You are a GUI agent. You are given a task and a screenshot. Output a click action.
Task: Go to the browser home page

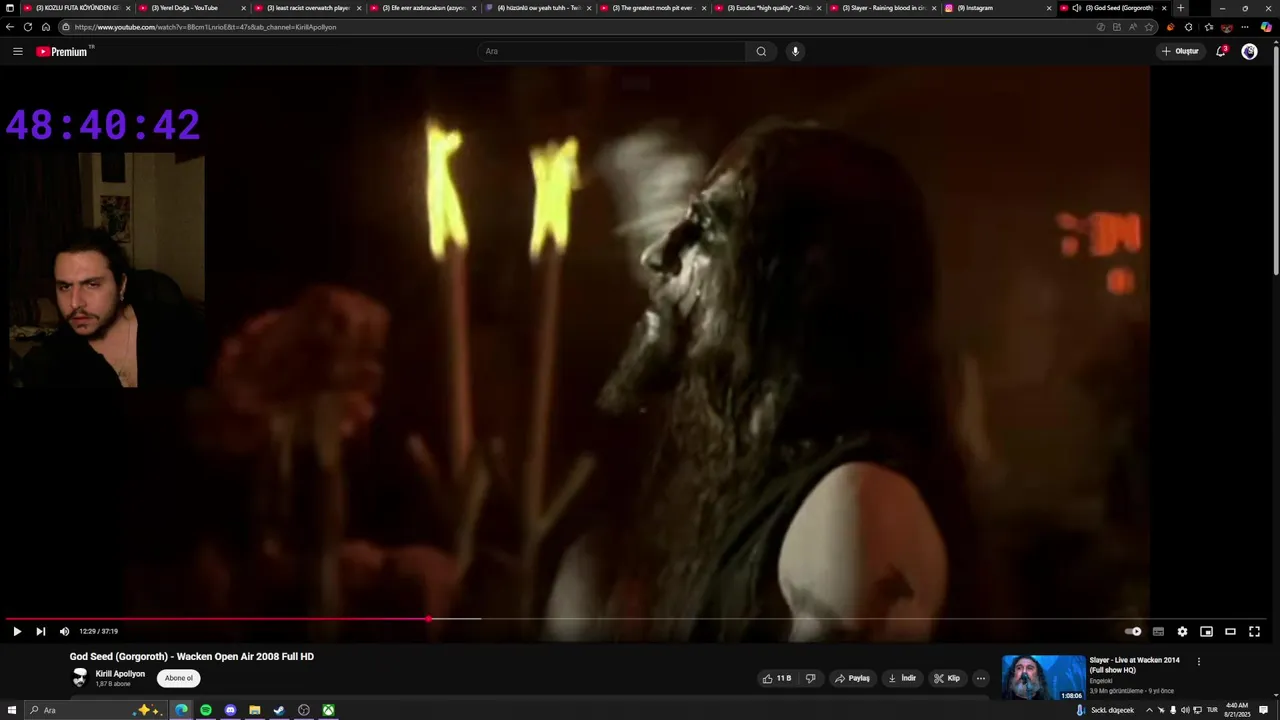[46, 27]
